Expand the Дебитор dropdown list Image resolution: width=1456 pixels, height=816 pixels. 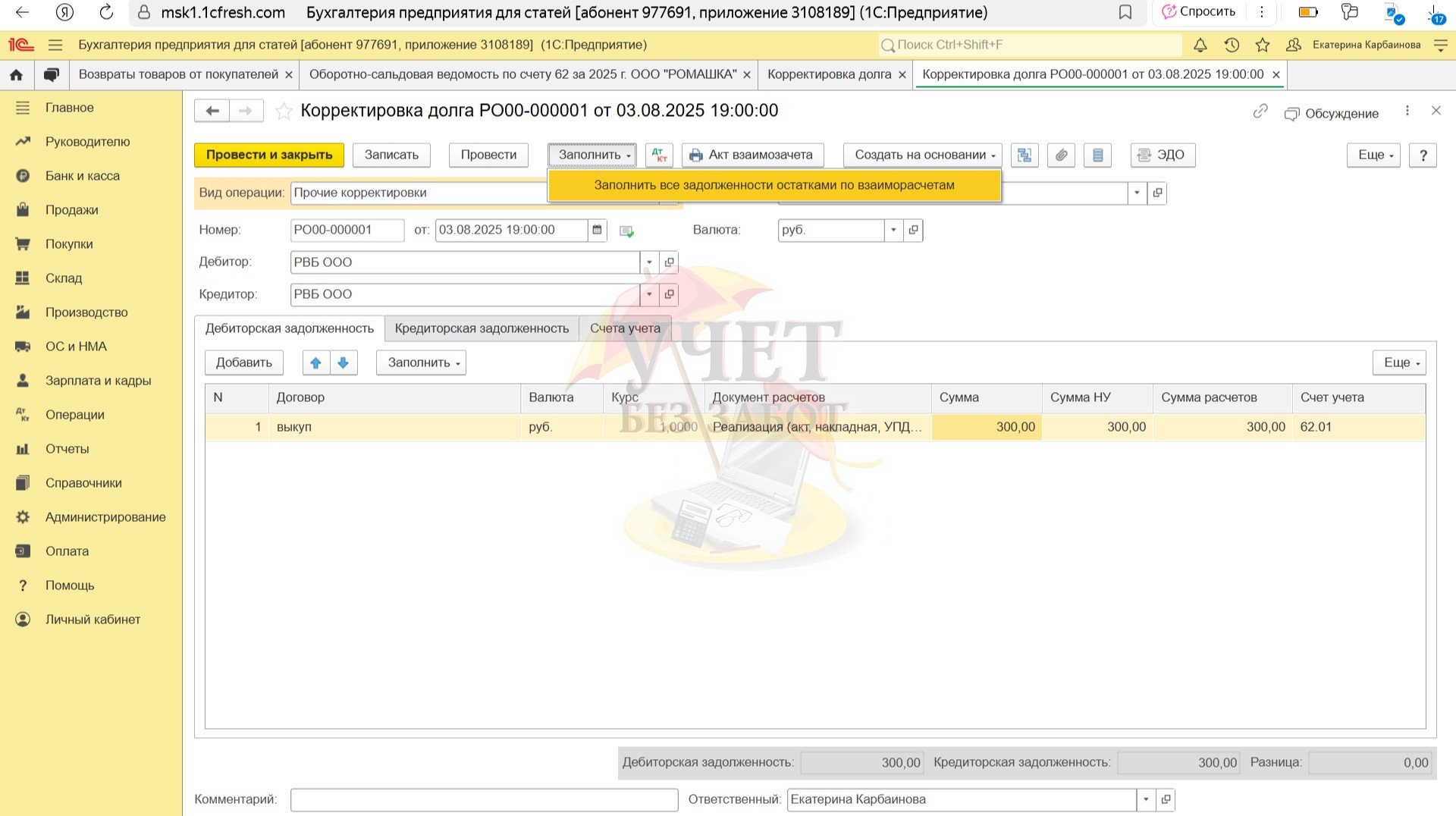point(649,262)
